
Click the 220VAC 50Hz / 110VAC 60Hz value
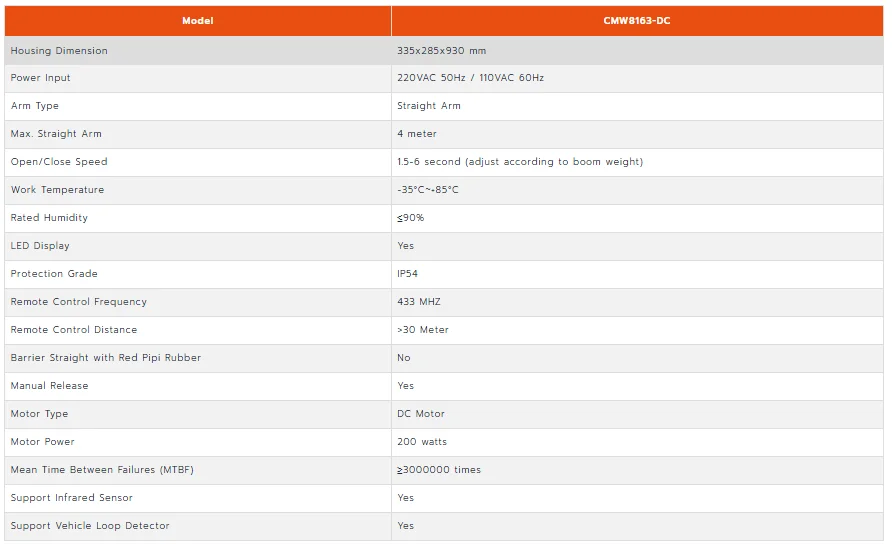(x=470, y=78)
